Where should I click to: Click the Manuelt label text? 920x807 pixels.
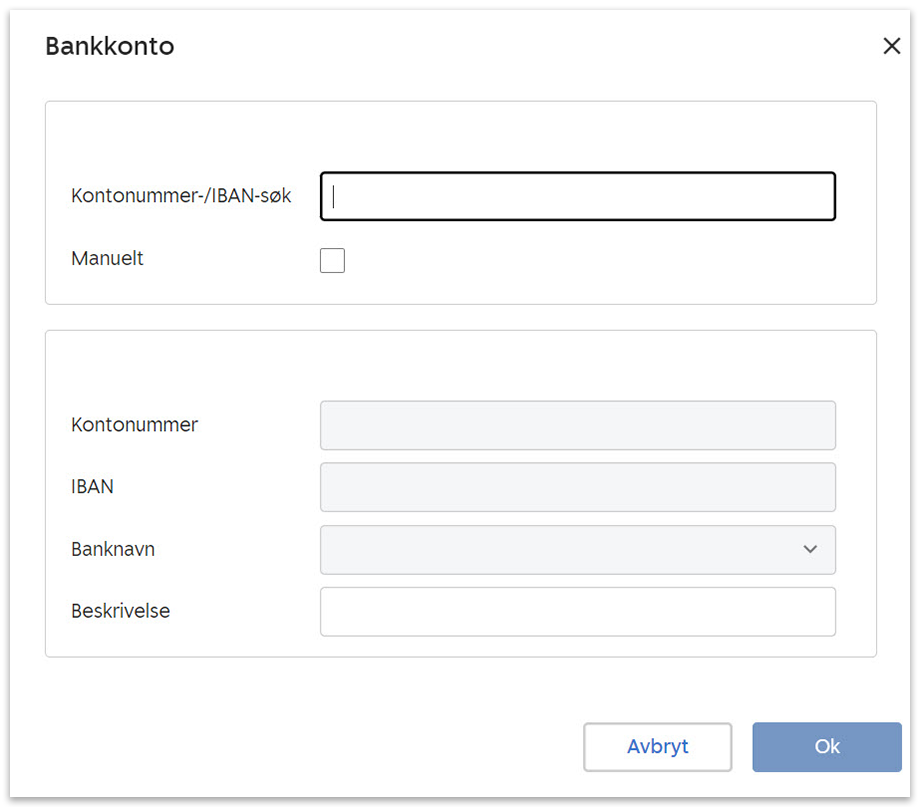pyautogui.click(x=107, y=259)
